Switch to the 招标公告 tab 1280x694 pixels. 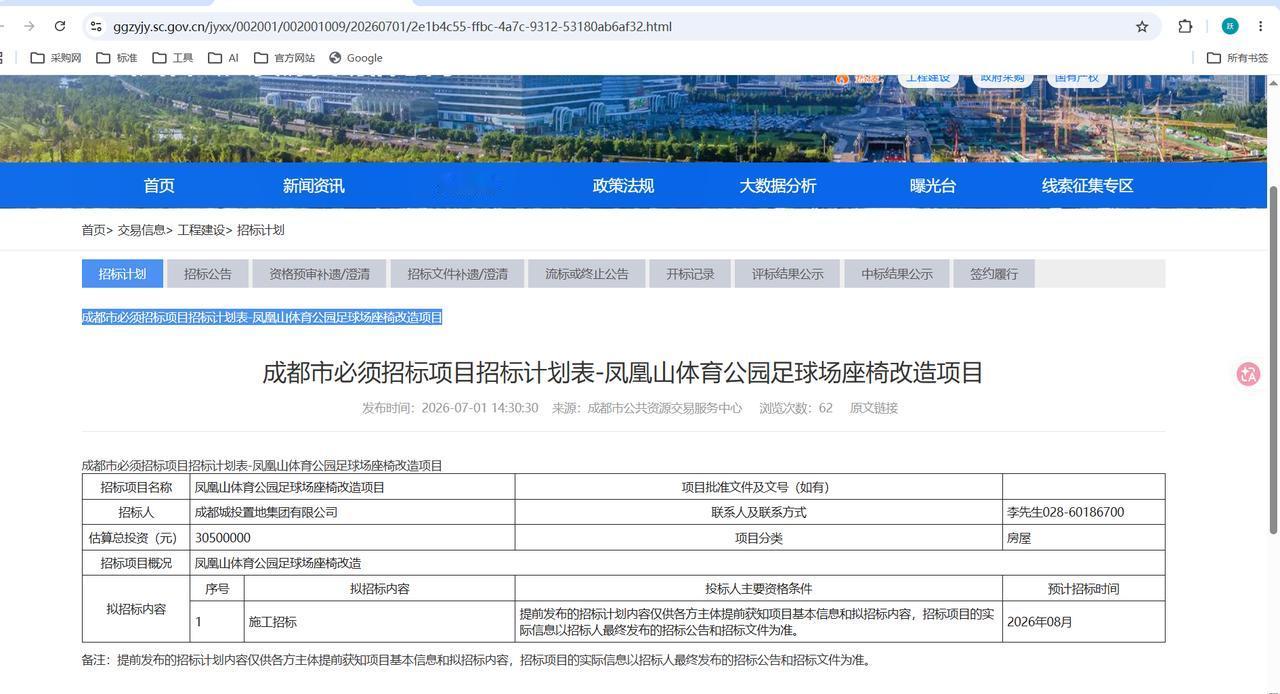(x=208, y=274)
